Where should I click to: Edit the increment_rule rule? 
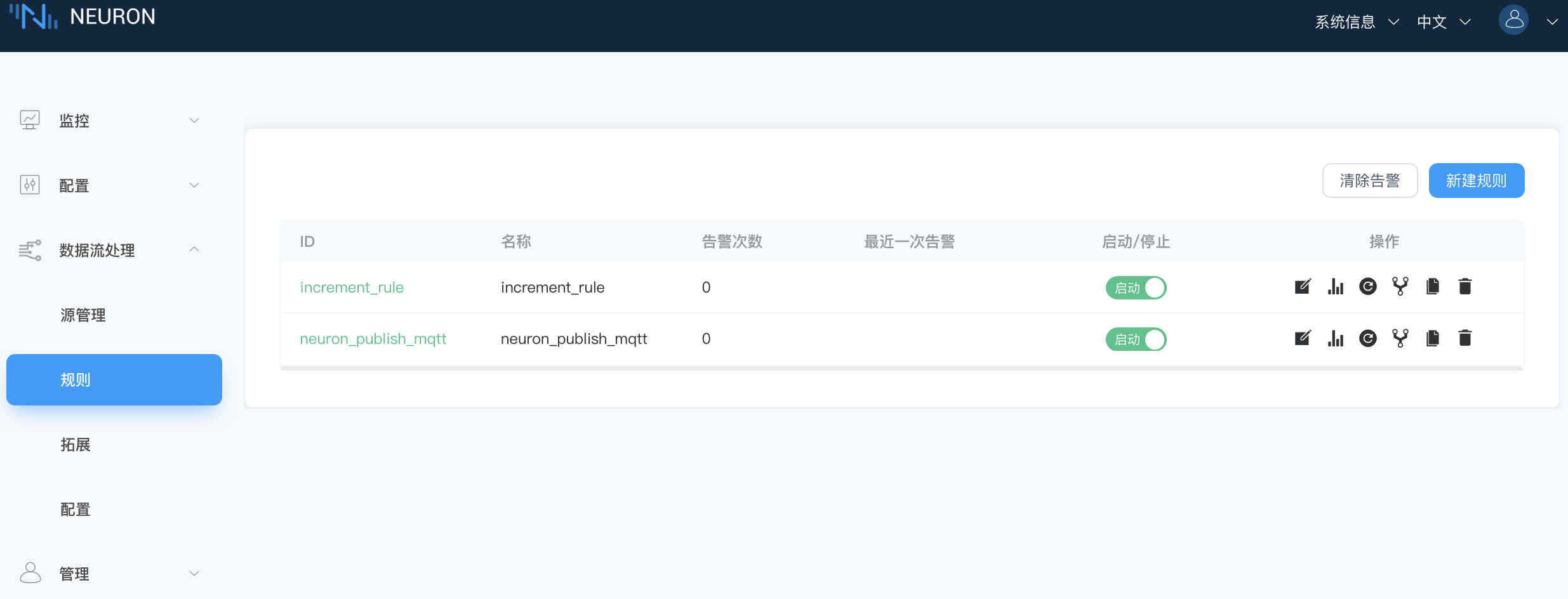[1303, 287]
